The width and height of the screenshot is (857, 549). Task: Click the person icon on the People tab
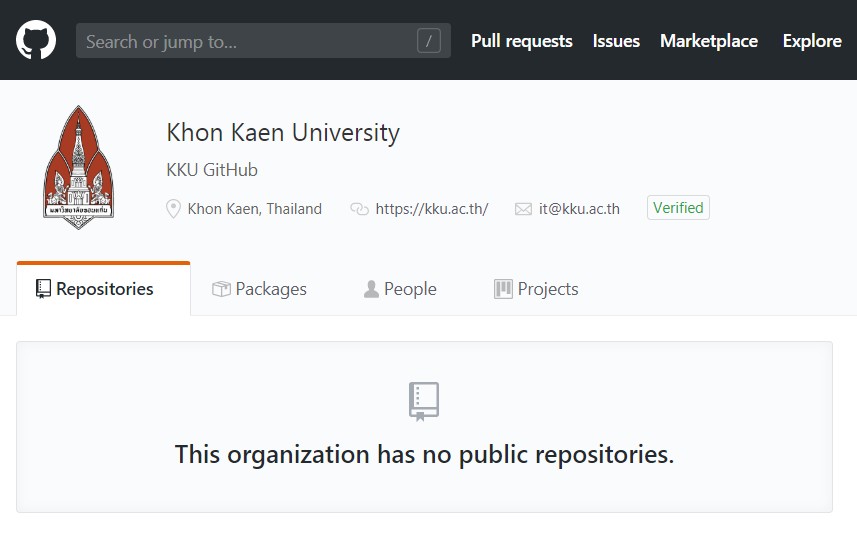point(371,289)
